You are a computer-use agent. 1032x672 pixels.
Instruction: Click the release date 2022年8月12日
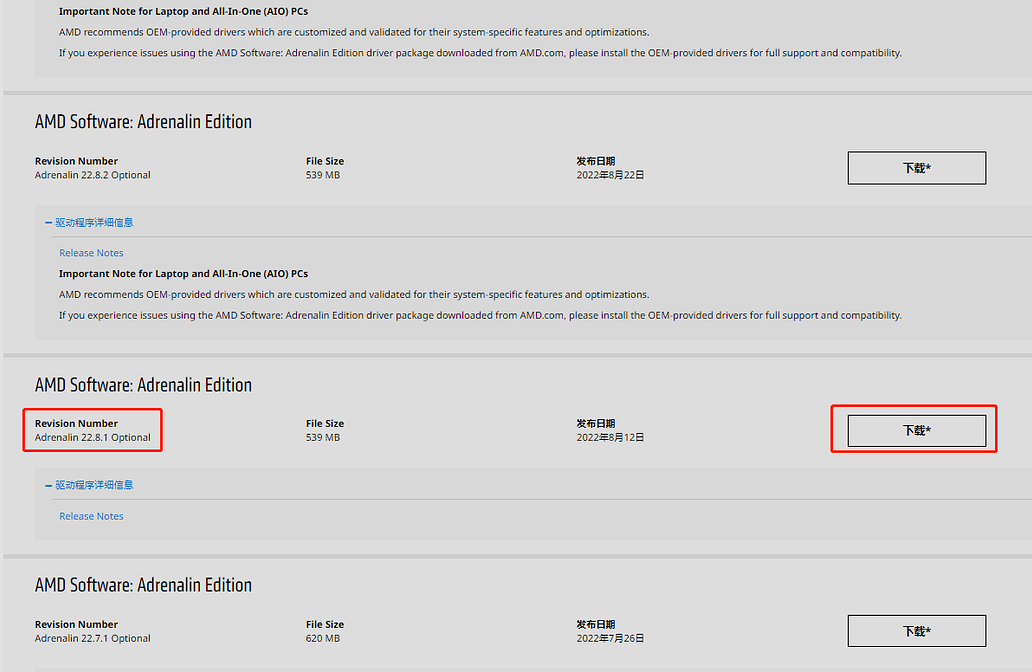point(610,438)
